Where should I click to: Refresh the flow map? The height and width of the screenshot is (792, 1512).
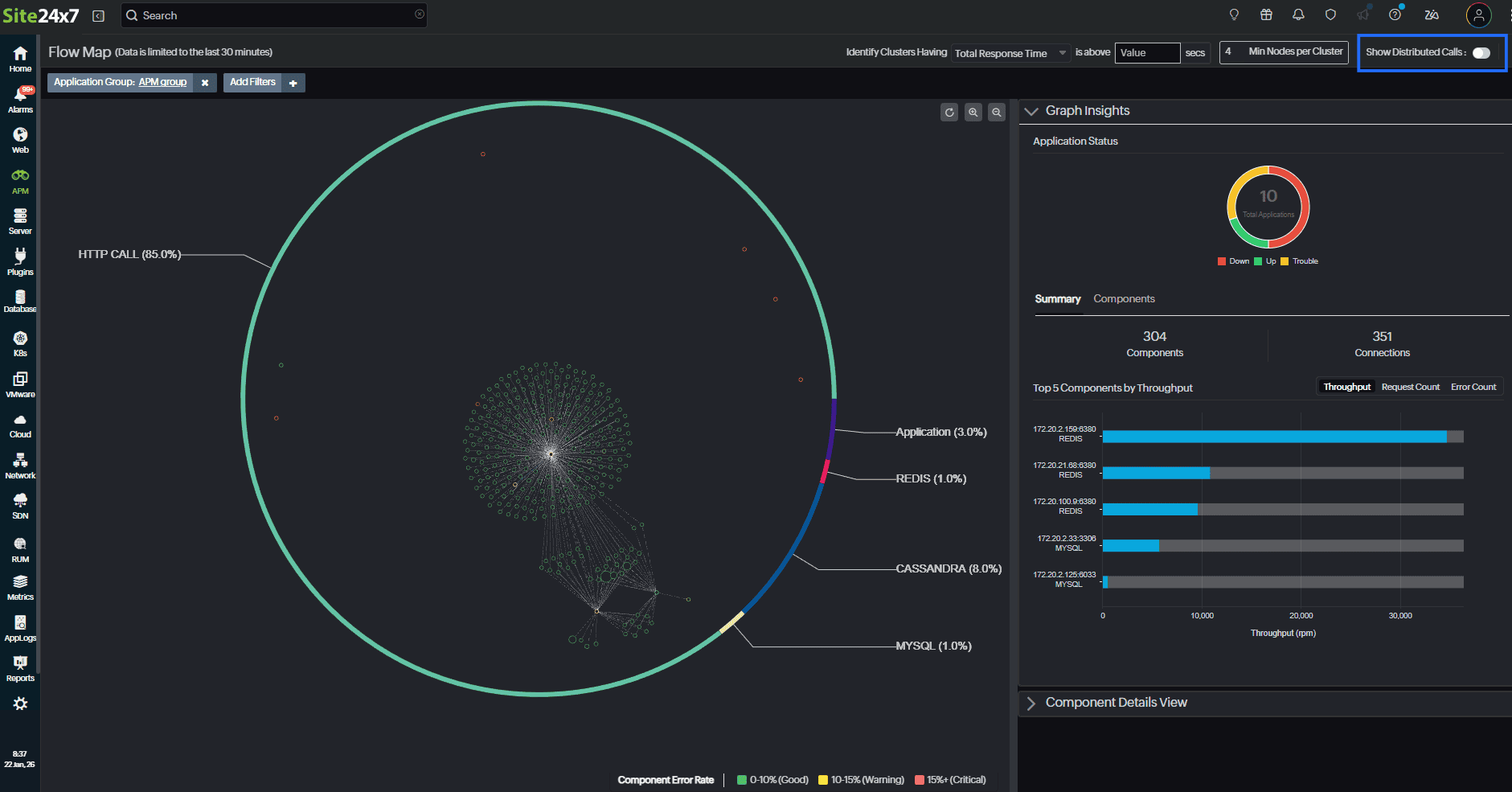tap(949, 112)
